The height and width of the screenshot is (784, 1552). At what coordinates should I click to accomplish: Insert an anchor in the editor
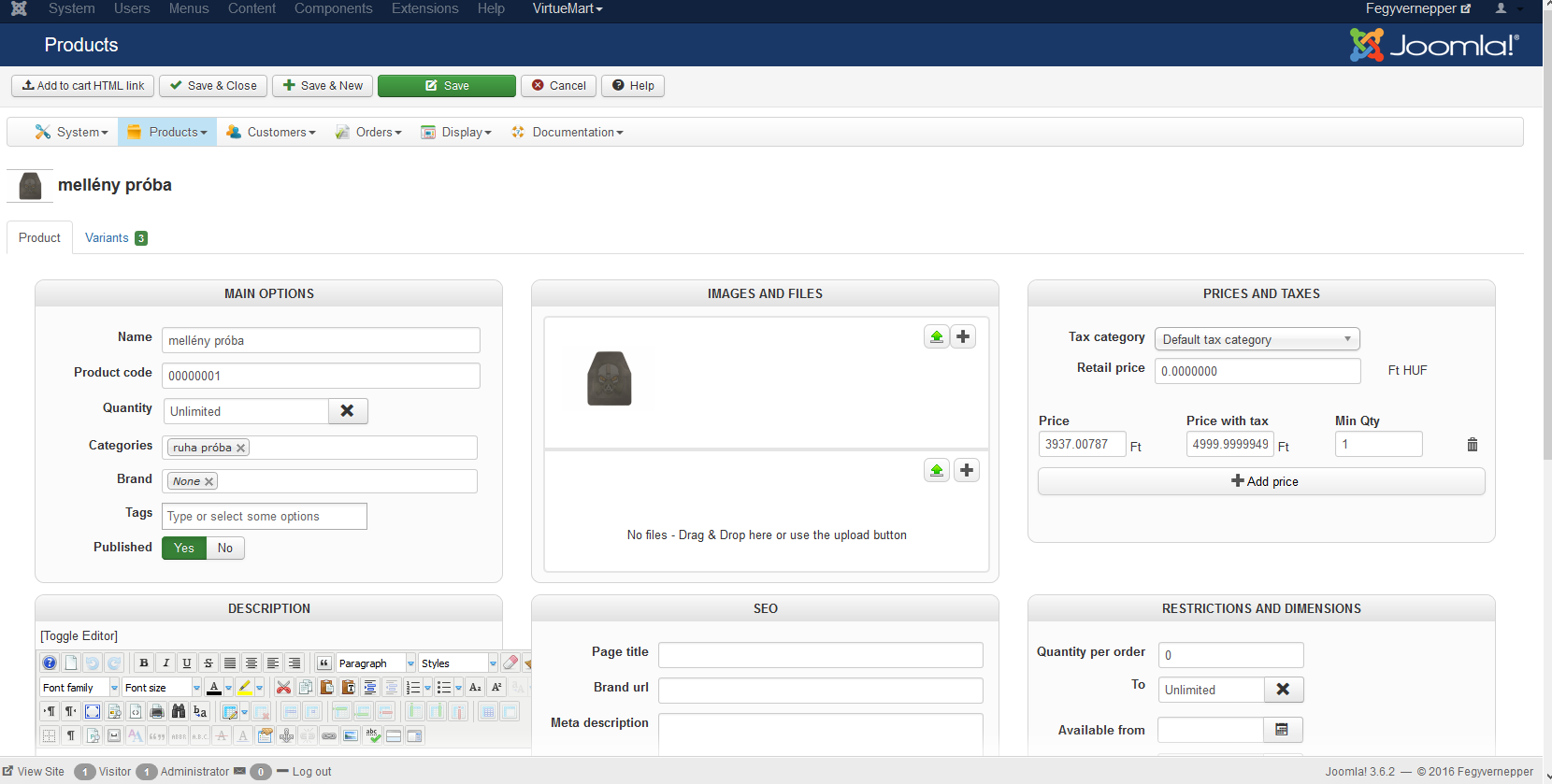[286, 735]
